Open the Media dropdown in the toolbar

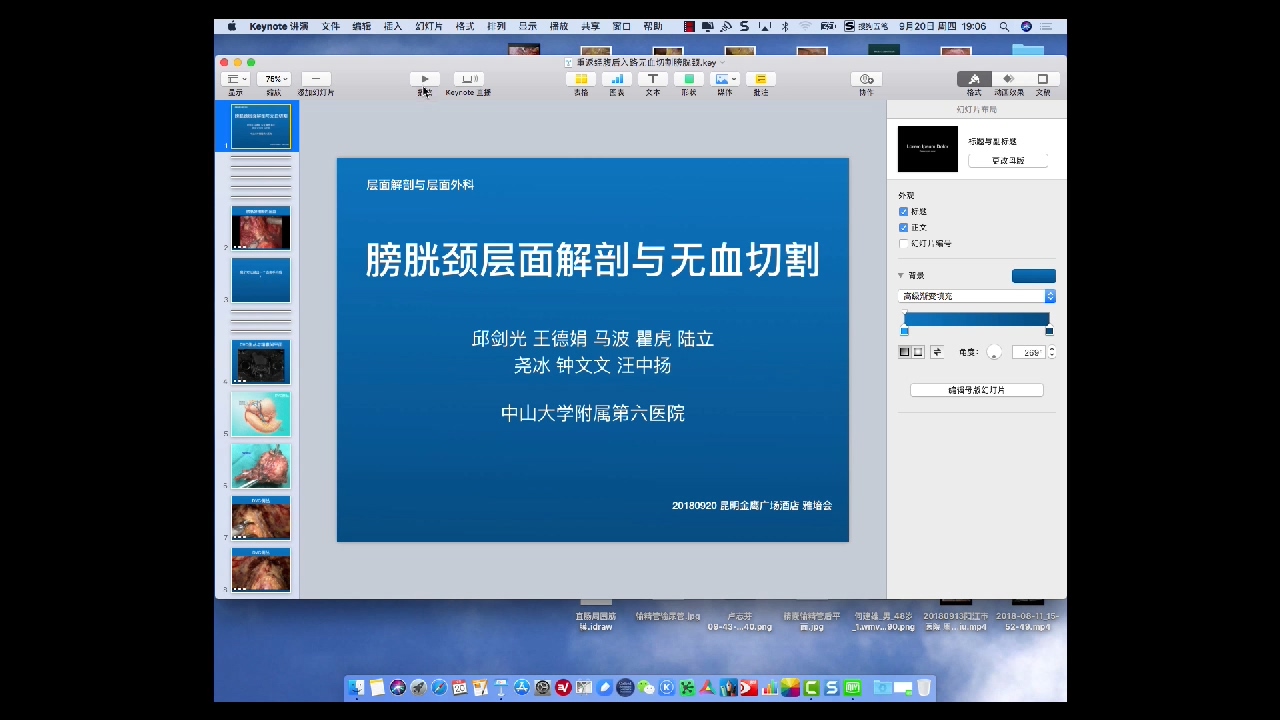[x=725, y=79]
